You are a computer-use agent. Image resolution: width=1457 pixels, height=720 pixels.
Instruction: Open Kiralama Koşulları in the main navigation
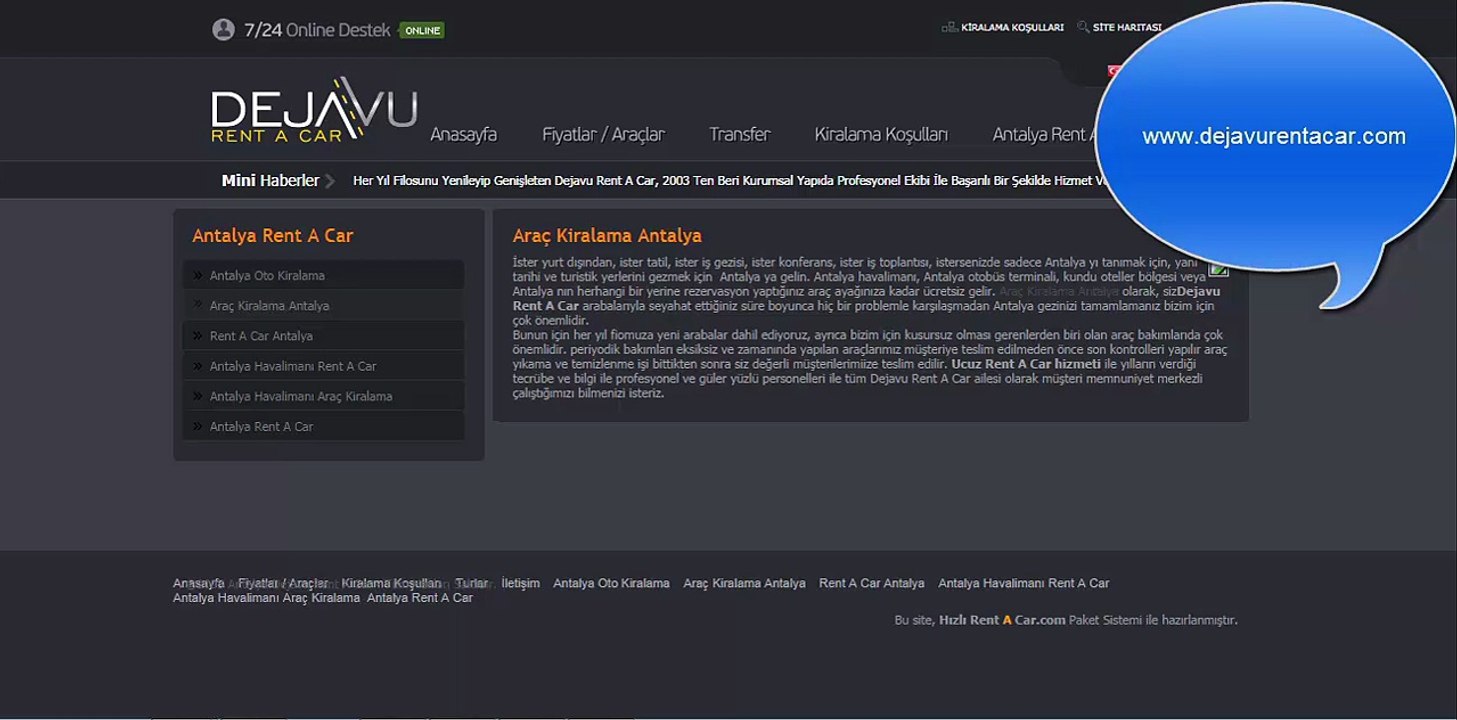click(x=881, y=134)
